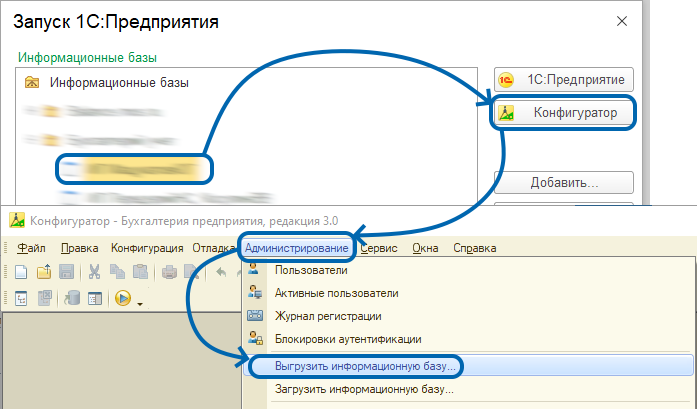This screenshot has height=409, width=697.
Task: Click the Добавить… button
Action: (564, 182)
